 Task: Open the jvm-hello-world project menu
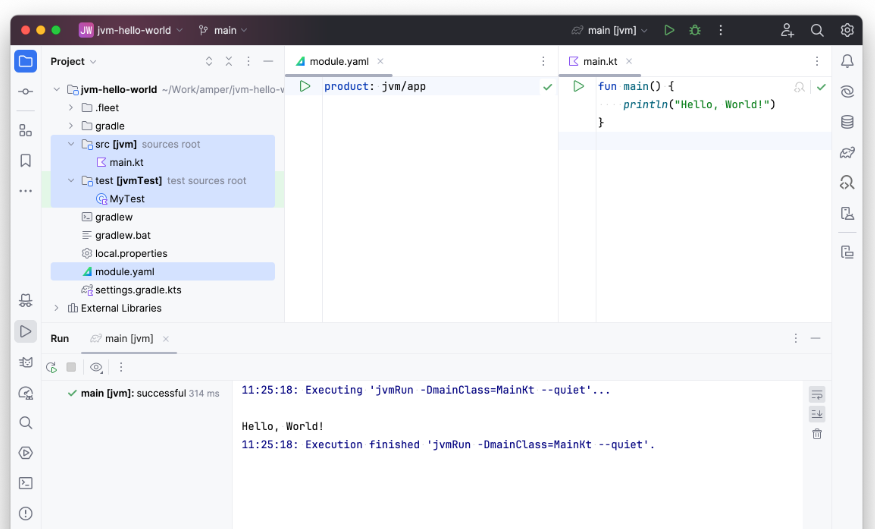pyautogui.click(x=132, y=30)
